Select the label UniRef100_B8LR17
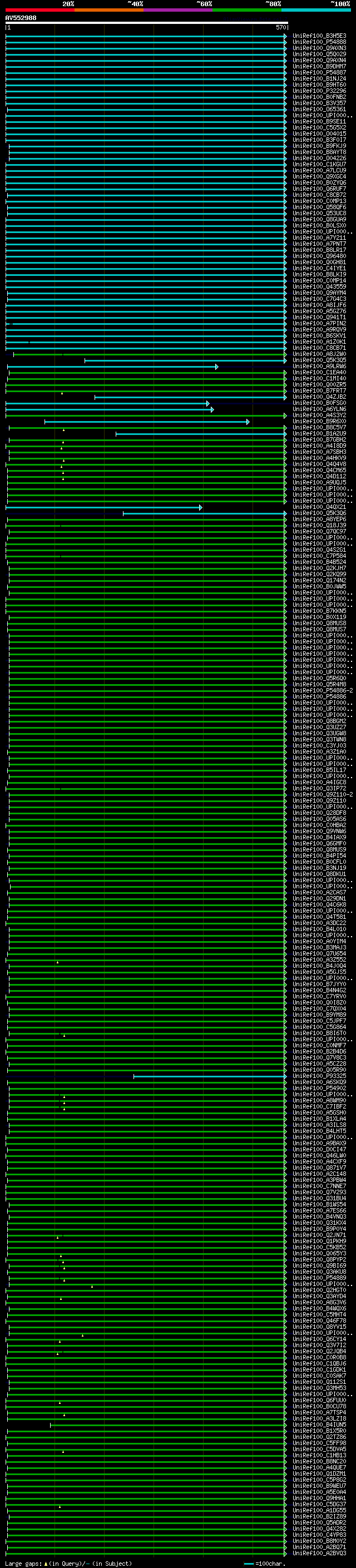 point(319,250)
